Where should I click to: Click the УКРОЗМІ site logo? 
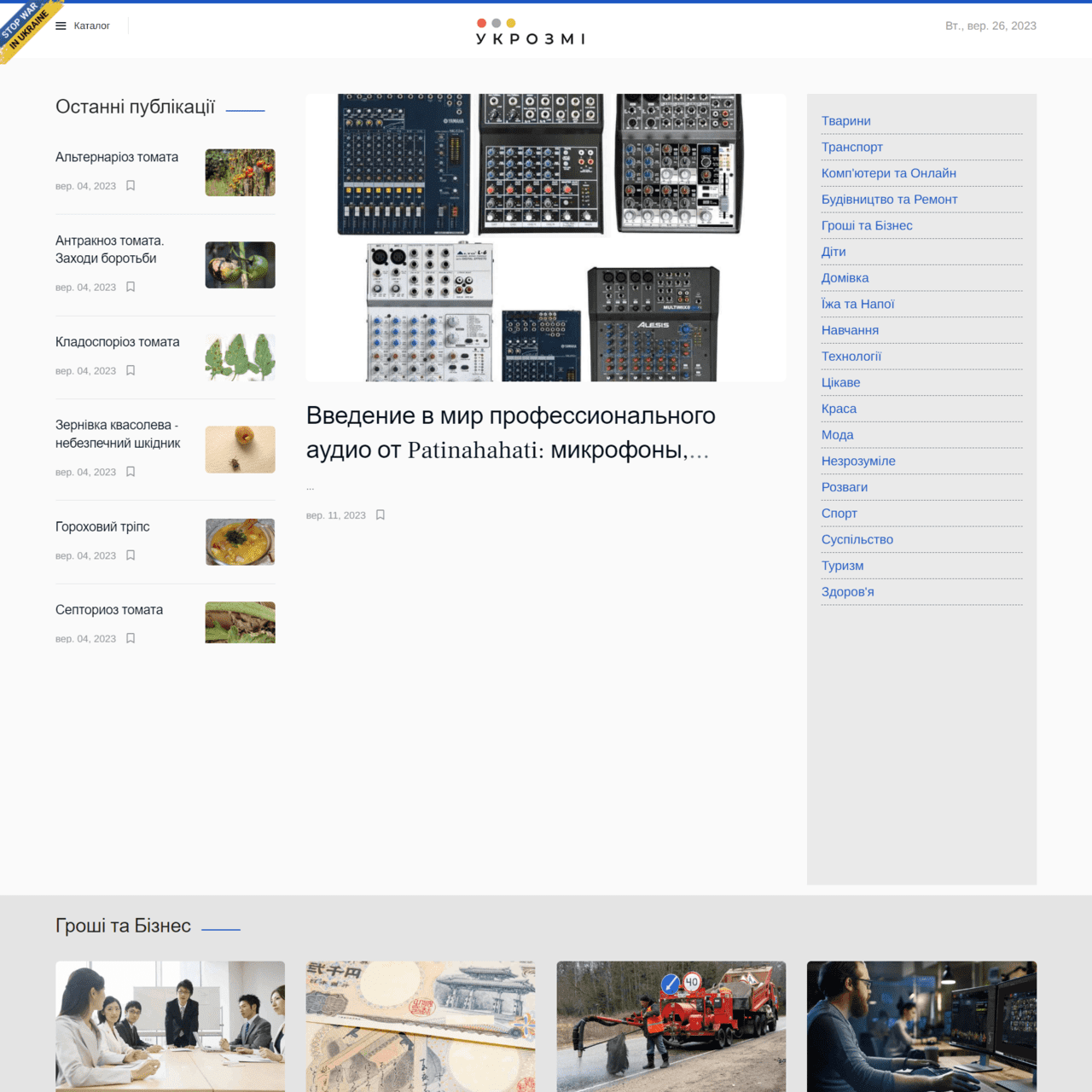[531, 32]
